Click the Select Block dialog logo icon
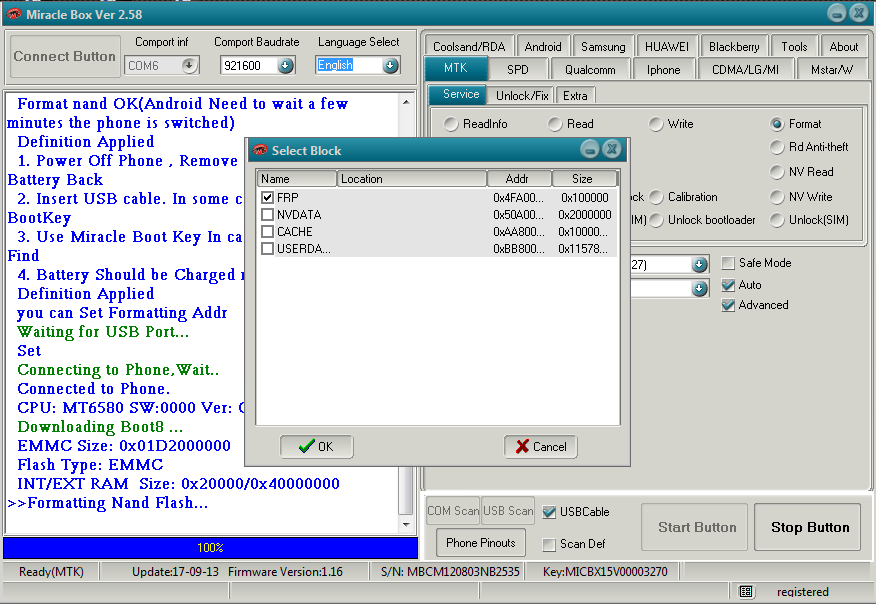This screenshot has width=876, height=604. (260, 150)
